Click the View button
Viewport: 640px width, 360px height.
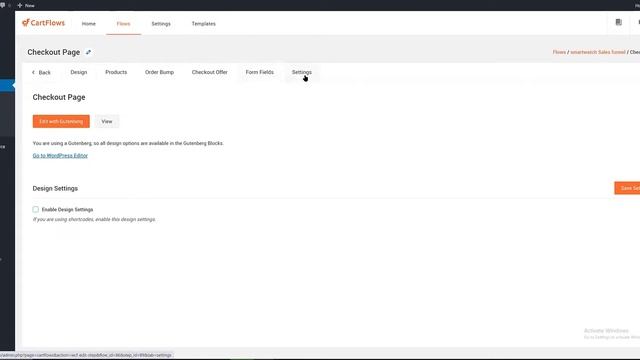click(x=107, y=121)
